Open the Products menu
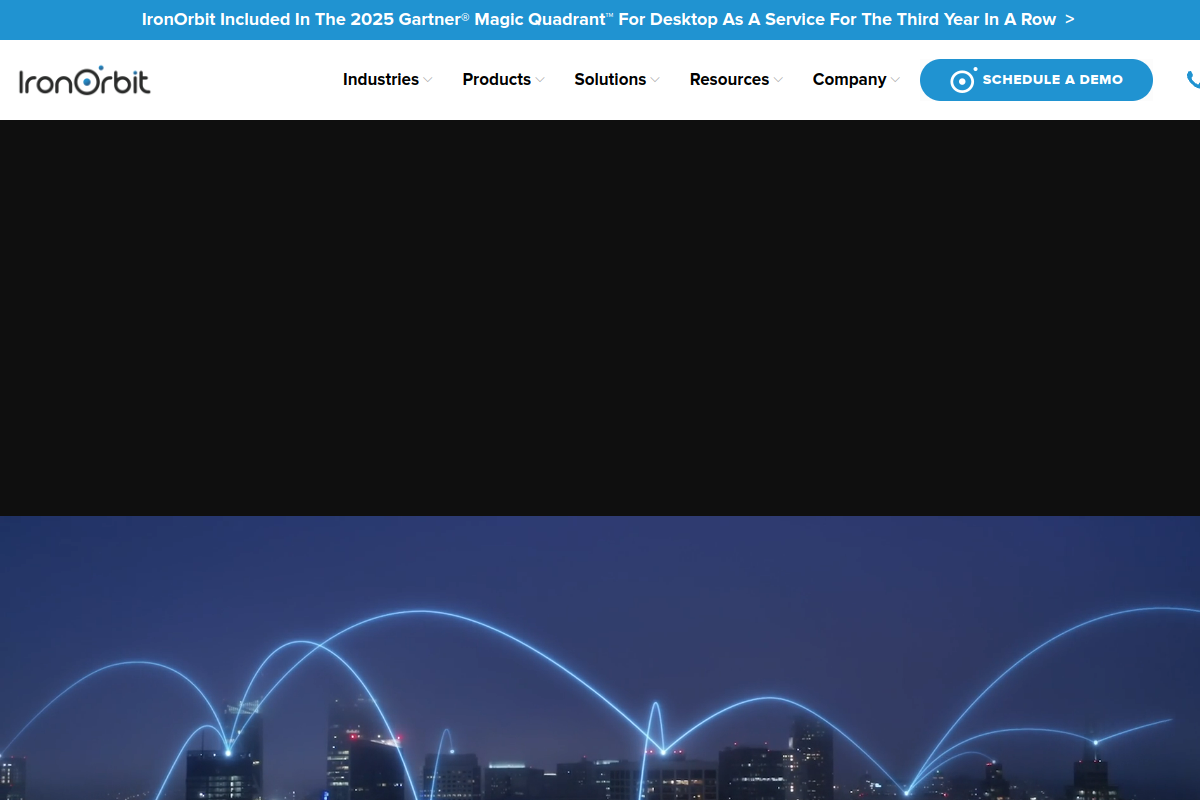 [497, 80]
